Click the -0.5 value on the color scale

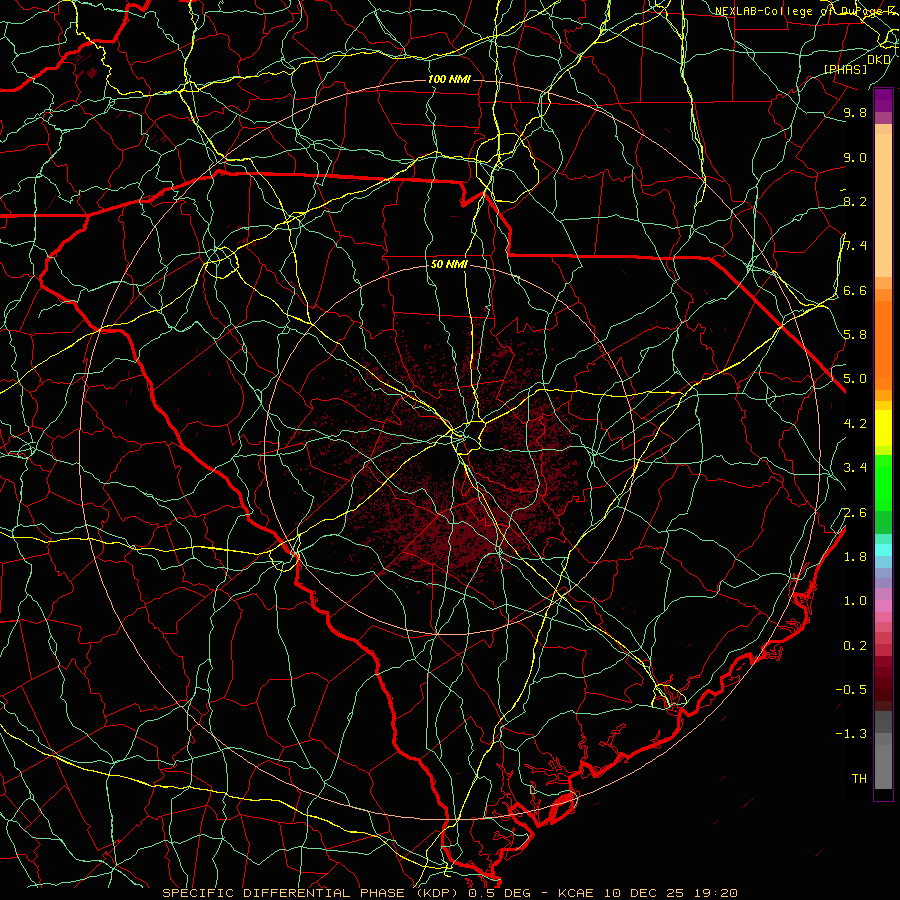tap(851, 690)
